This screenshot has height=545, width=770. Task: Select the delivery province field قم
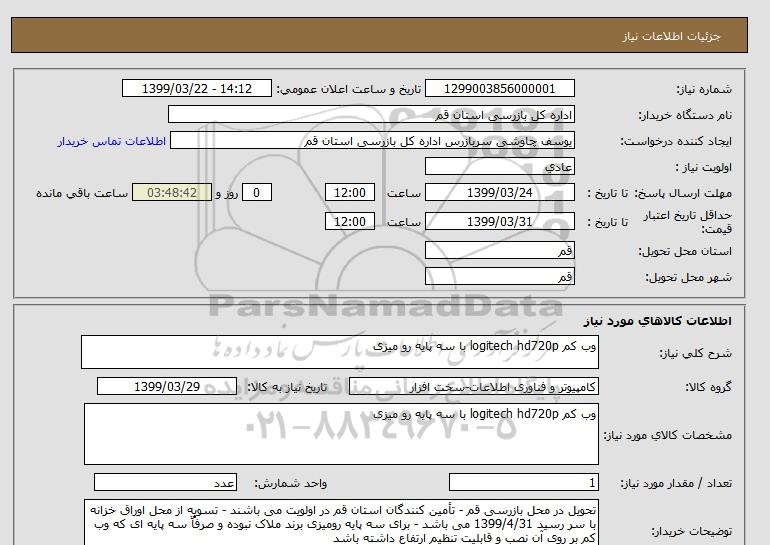pos(499,250)
